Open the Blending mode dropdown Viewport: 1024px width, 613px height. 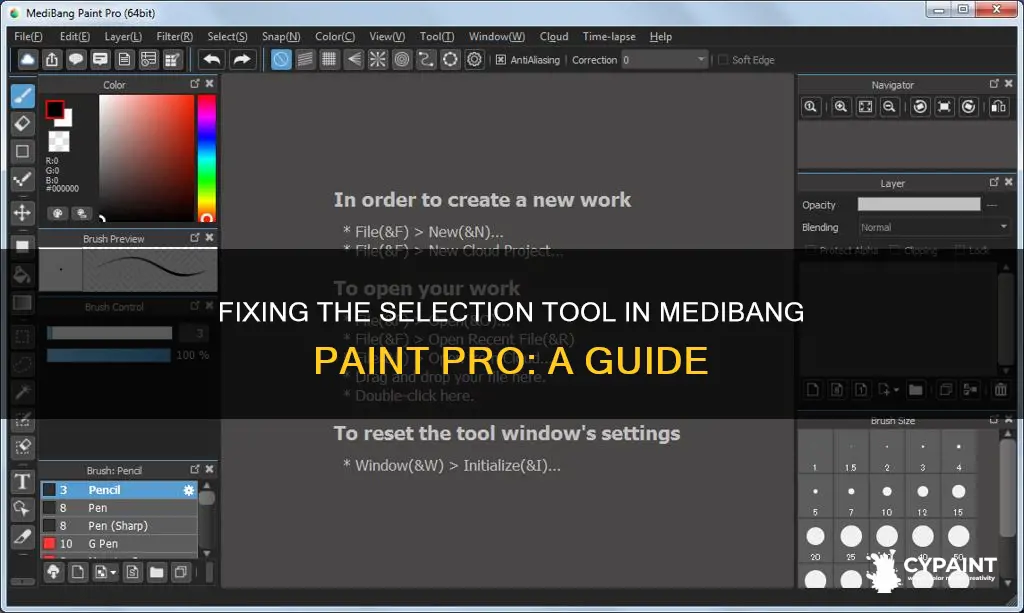933,227
